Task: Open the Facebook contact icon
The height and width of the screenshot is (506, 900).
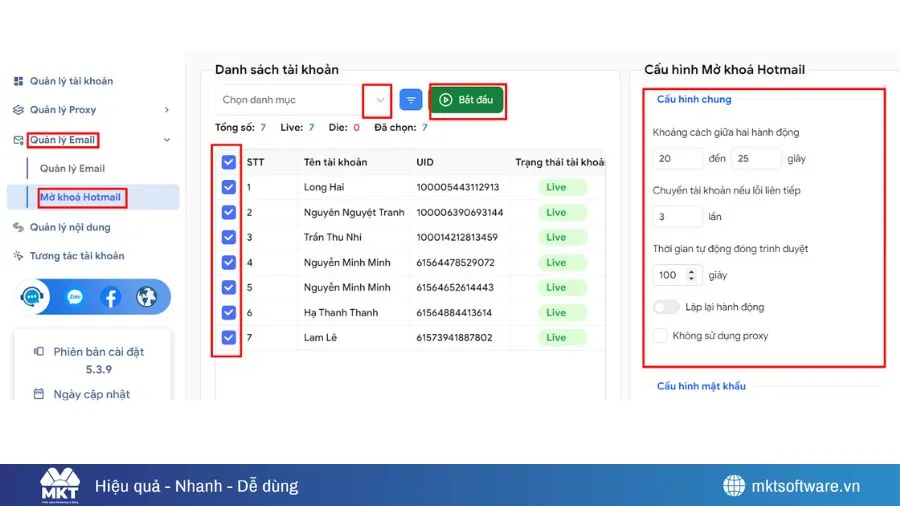Action: [110, 297]
